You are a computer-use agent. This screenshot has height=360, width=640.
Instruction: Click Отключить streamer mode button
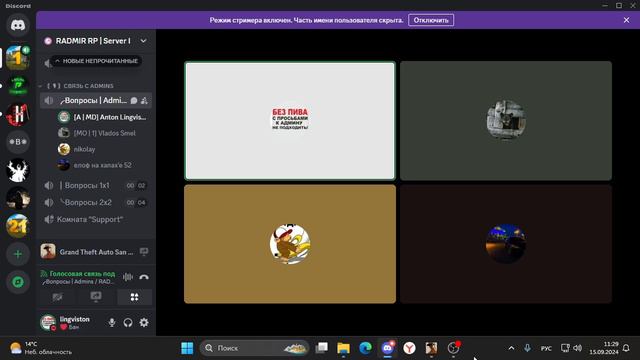coord(431,20)
